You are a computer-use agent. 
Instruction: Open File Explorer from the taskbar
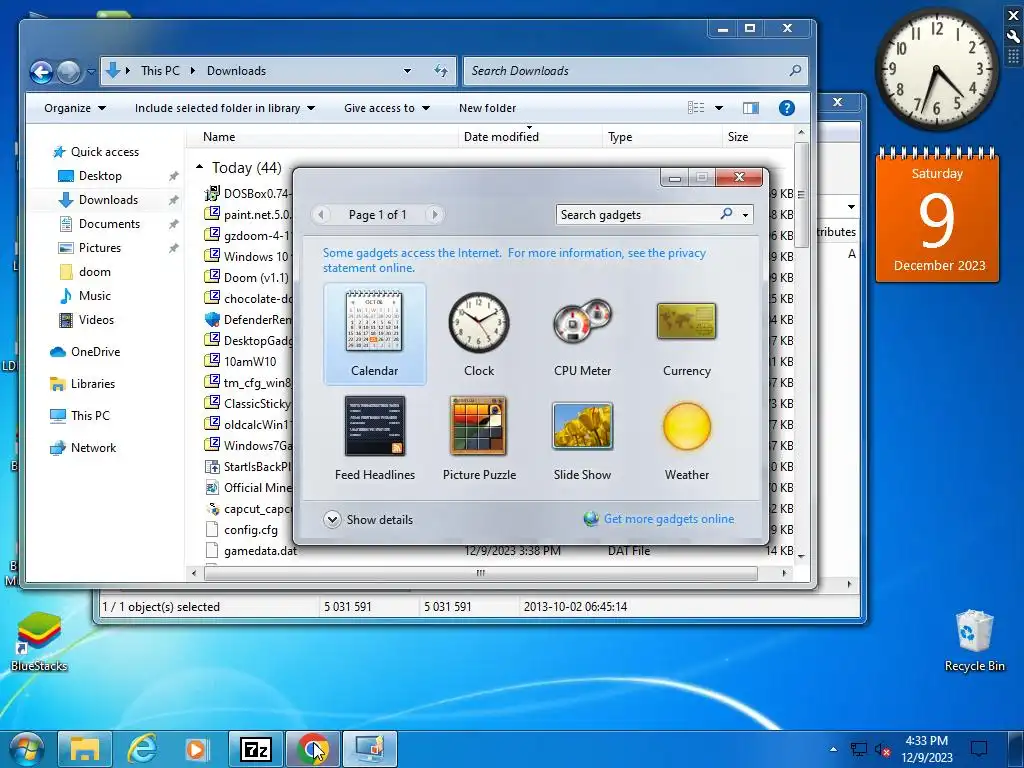[x=85, y=749]
